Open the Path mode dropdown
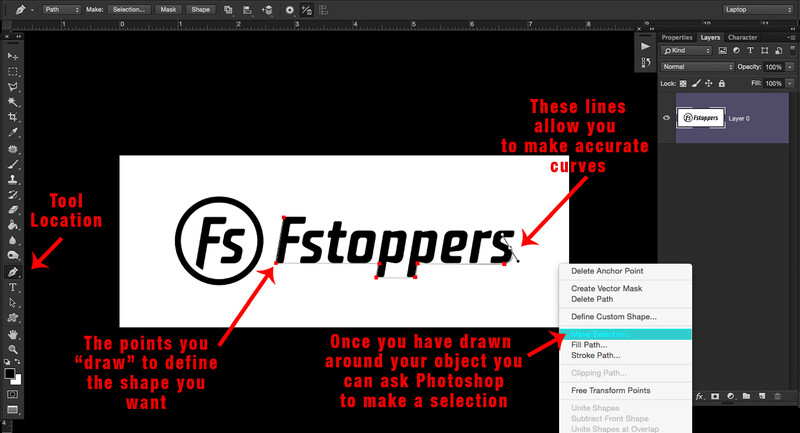This screenshot has height=433, width=800. 62,10
